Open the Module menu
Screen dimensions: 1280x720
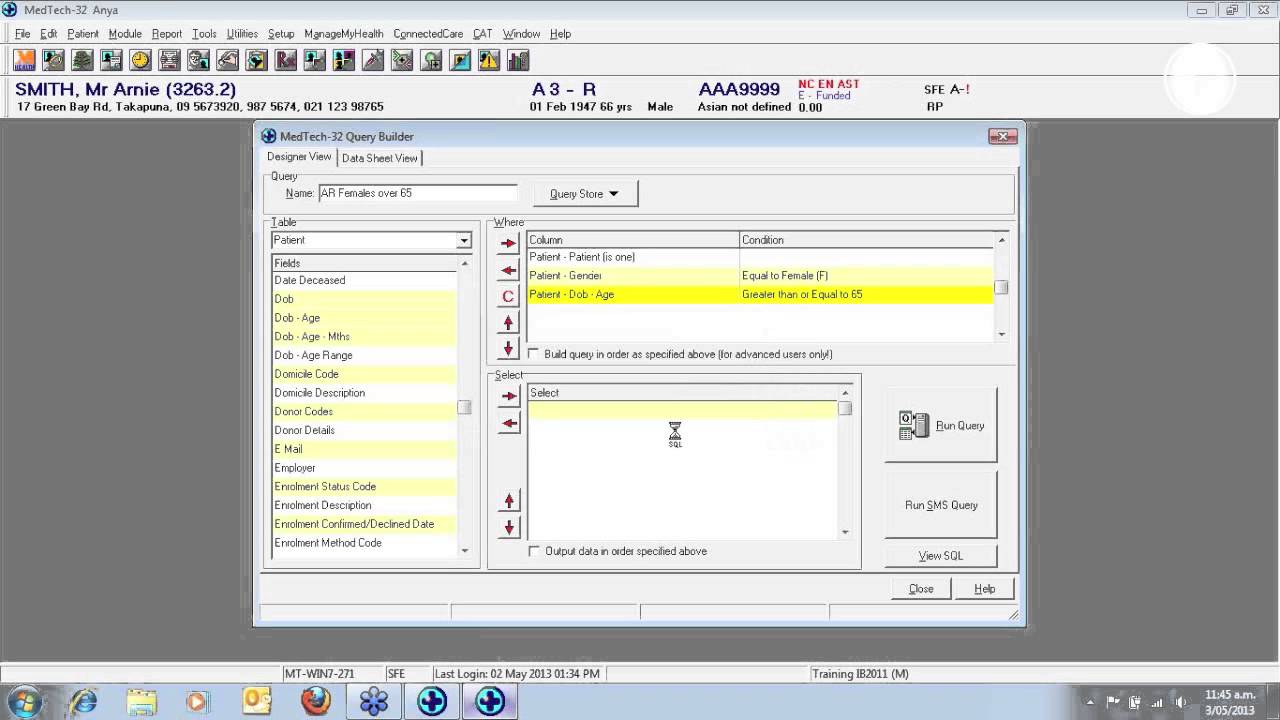tap(125, 34)
